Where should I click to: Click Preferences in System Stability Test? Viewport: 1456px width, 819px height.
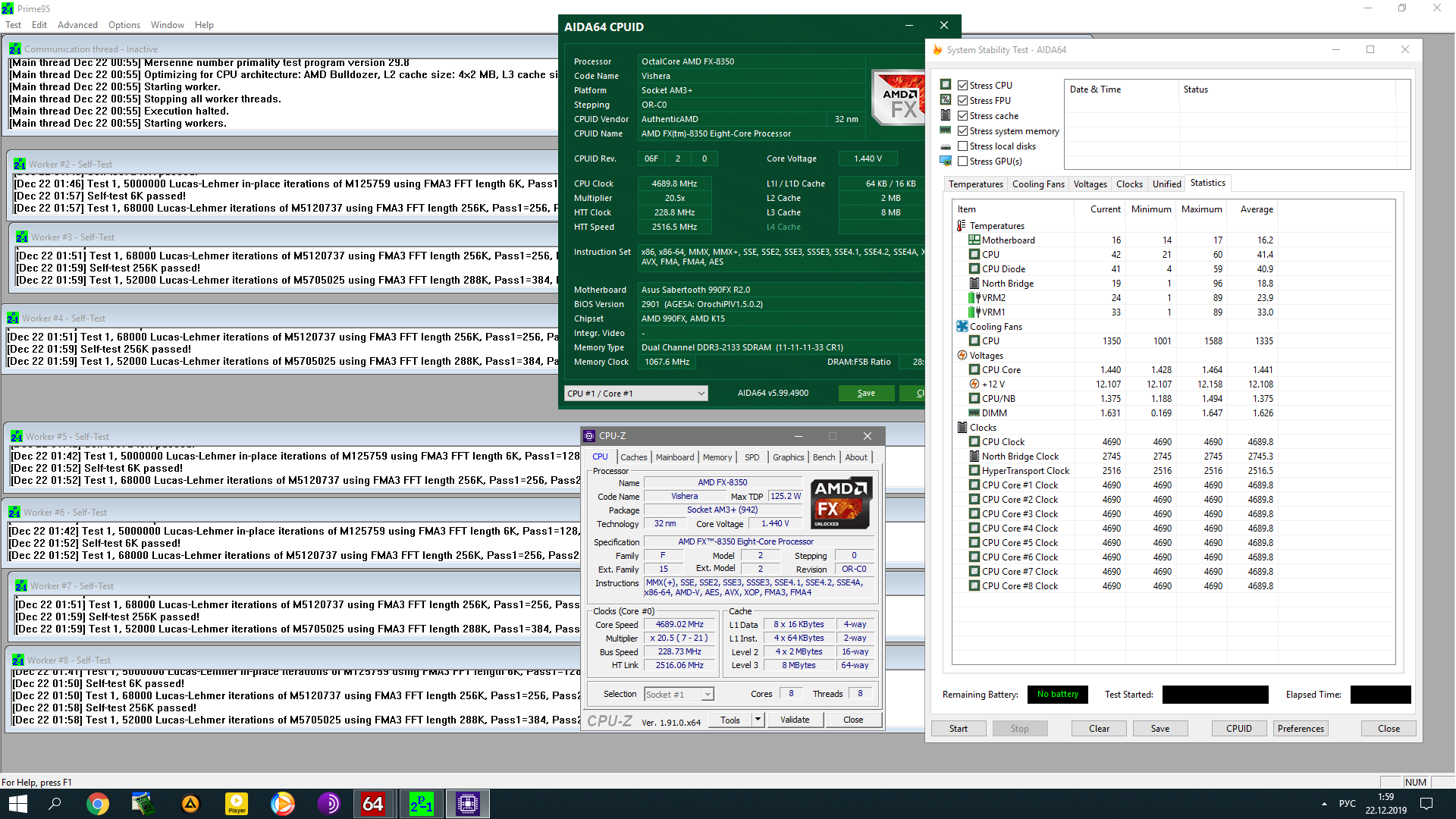(x=1300, y=728)
